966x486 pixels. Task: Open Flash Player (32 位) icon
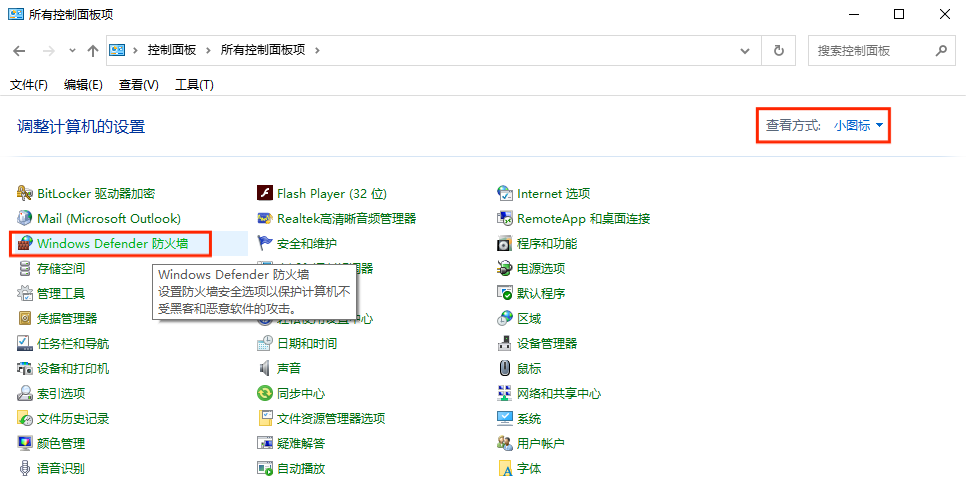(x=265, y=193)
